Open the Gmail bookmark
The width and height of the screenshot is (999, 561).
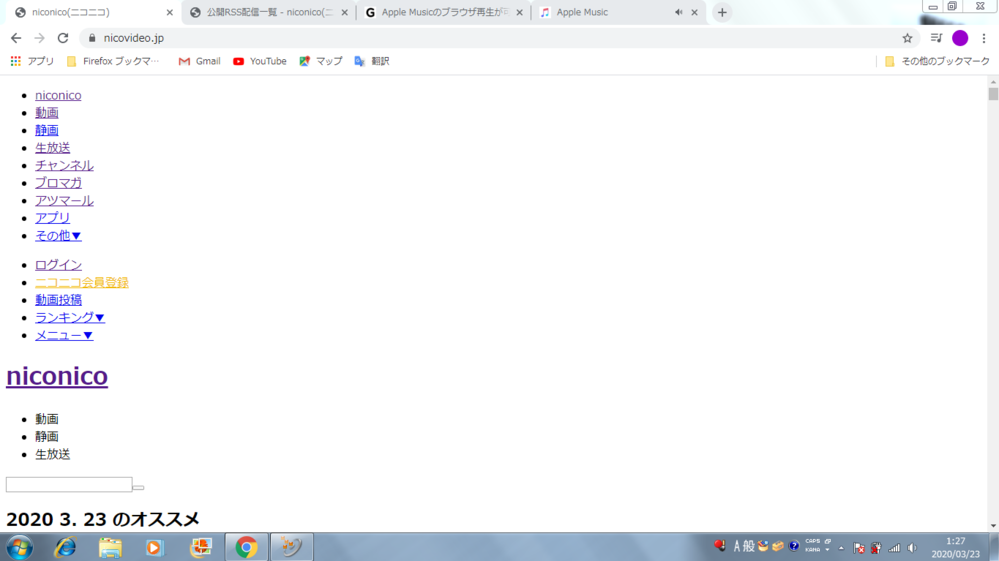199,61
